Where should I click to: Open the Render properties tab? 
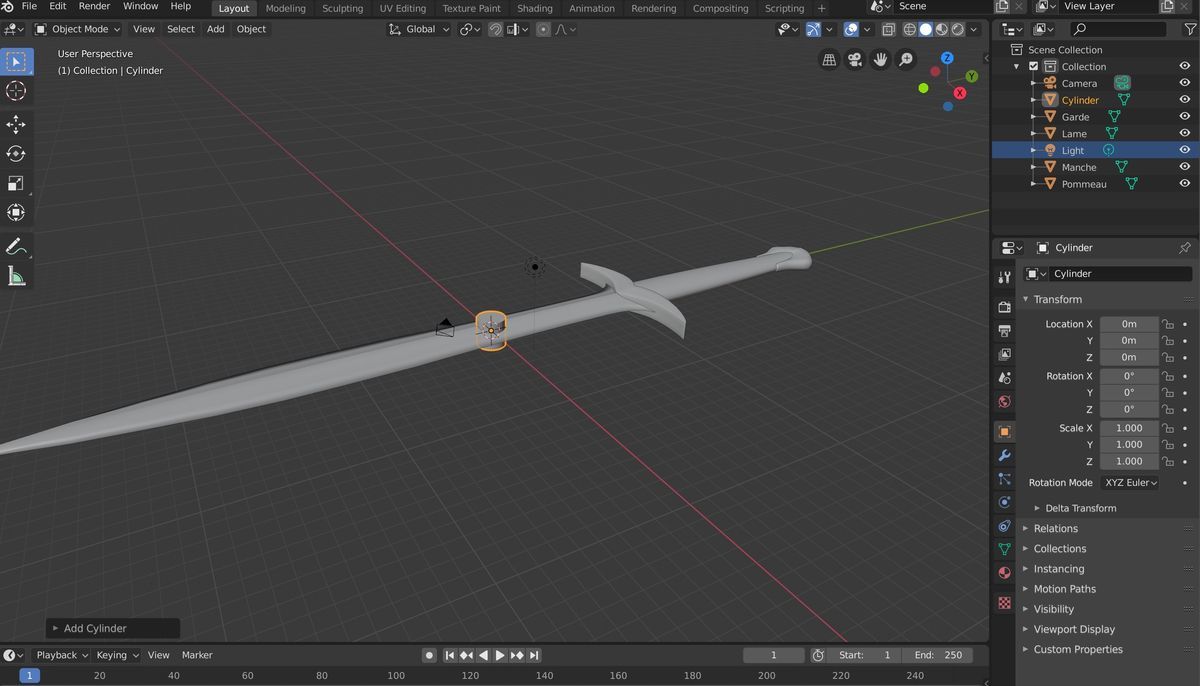point(1005,307)
